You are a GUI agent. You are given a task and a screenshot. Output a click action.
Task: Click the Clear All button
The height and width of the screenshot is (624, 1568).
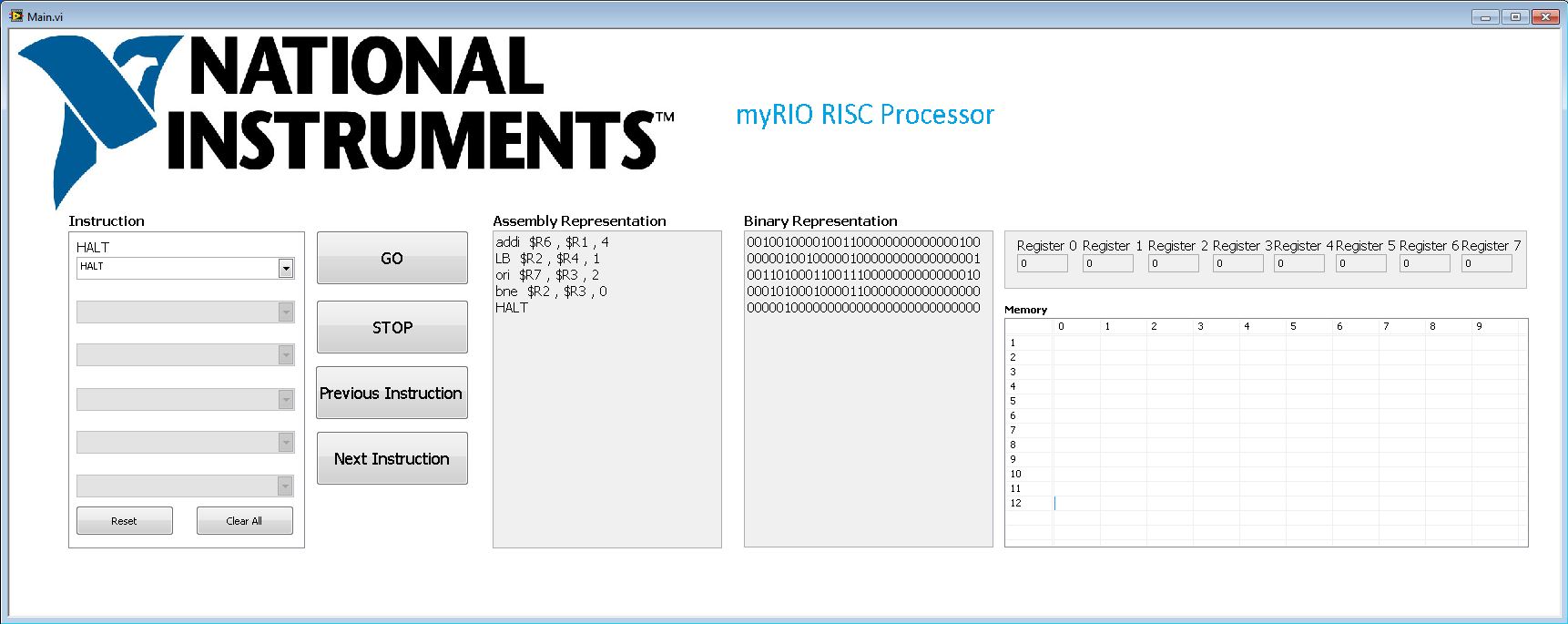pyautogui.click(x=244, y=521)
